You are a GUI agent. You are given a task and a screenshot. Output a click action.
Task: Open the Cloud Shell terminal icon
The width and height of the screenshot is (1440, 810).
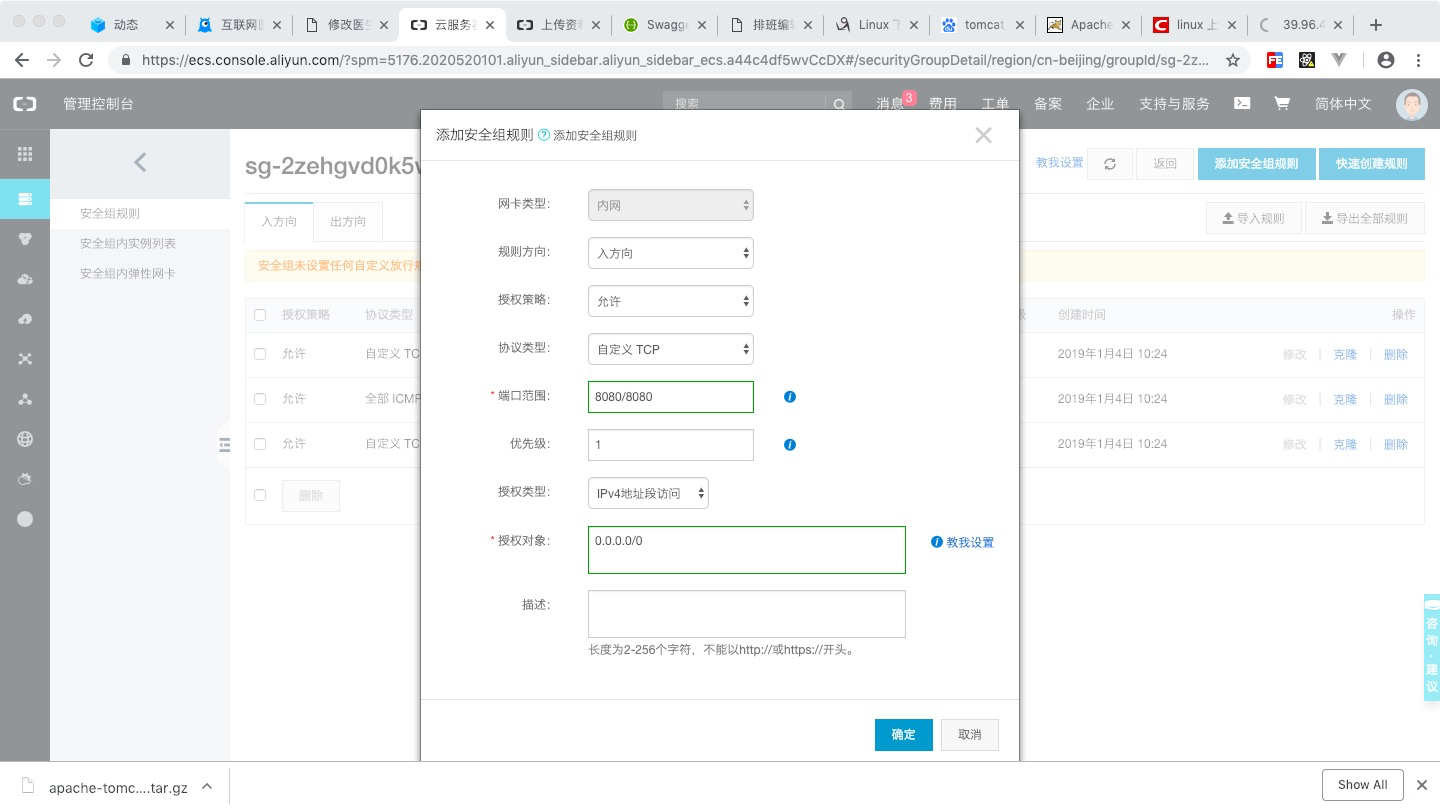coord(1241,103)
